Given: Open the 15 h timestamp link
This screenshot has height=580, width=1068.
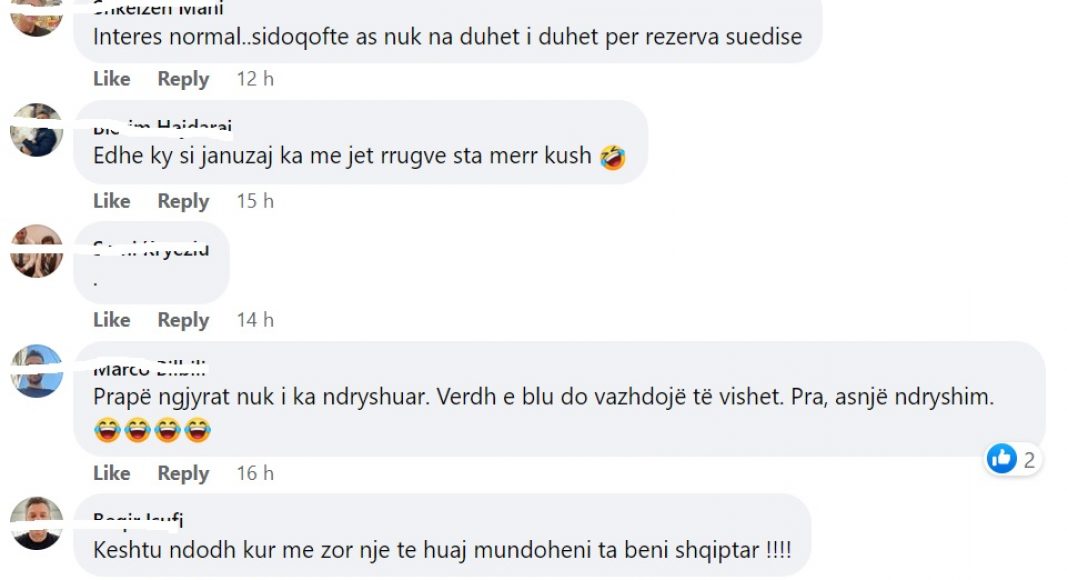Looking at the screenshot, I should [255, 201].
